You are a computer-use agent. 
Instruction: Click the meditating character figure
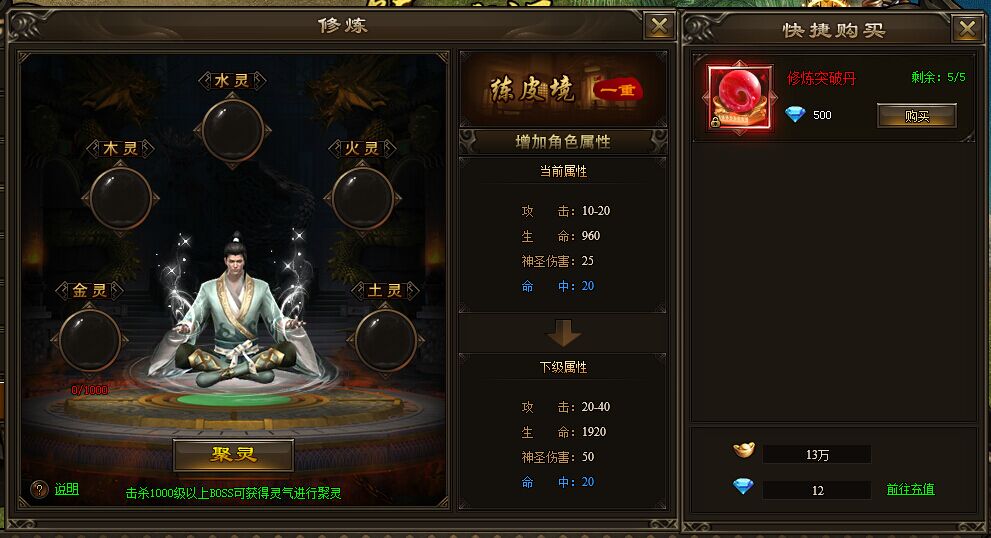click(x=235, y=312)
